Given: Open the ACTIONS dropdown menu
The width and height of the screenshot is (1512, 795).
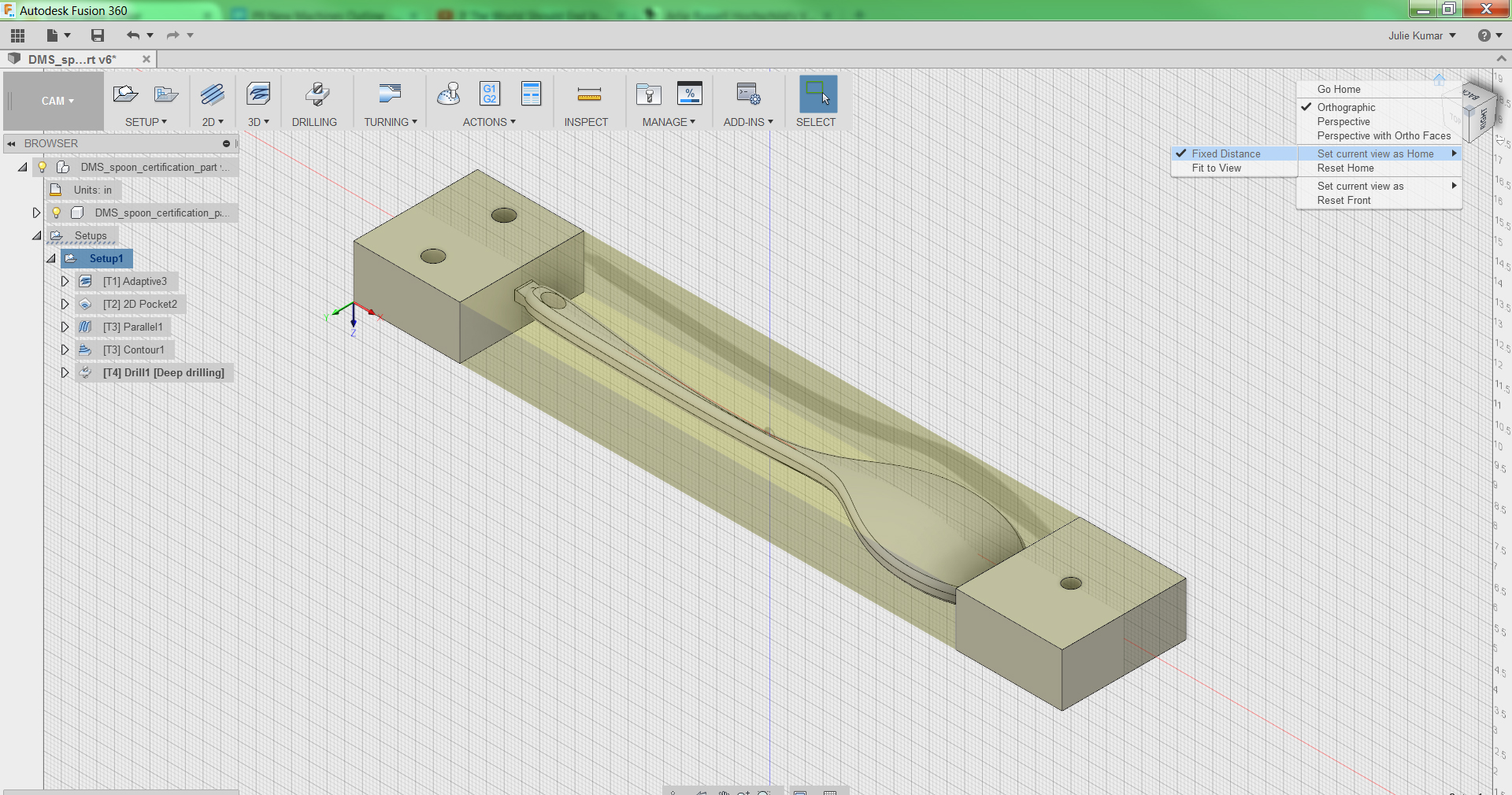Looking at the screenshot, I should click(489, 122).
